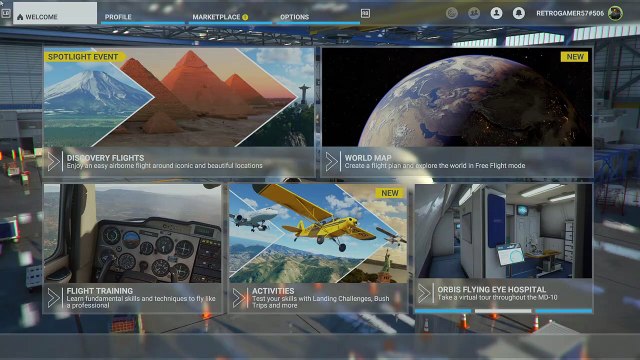Open the Flight Training cockpit thumbnail
This screenshot has width=640, height=360.
tap(132, 233)
